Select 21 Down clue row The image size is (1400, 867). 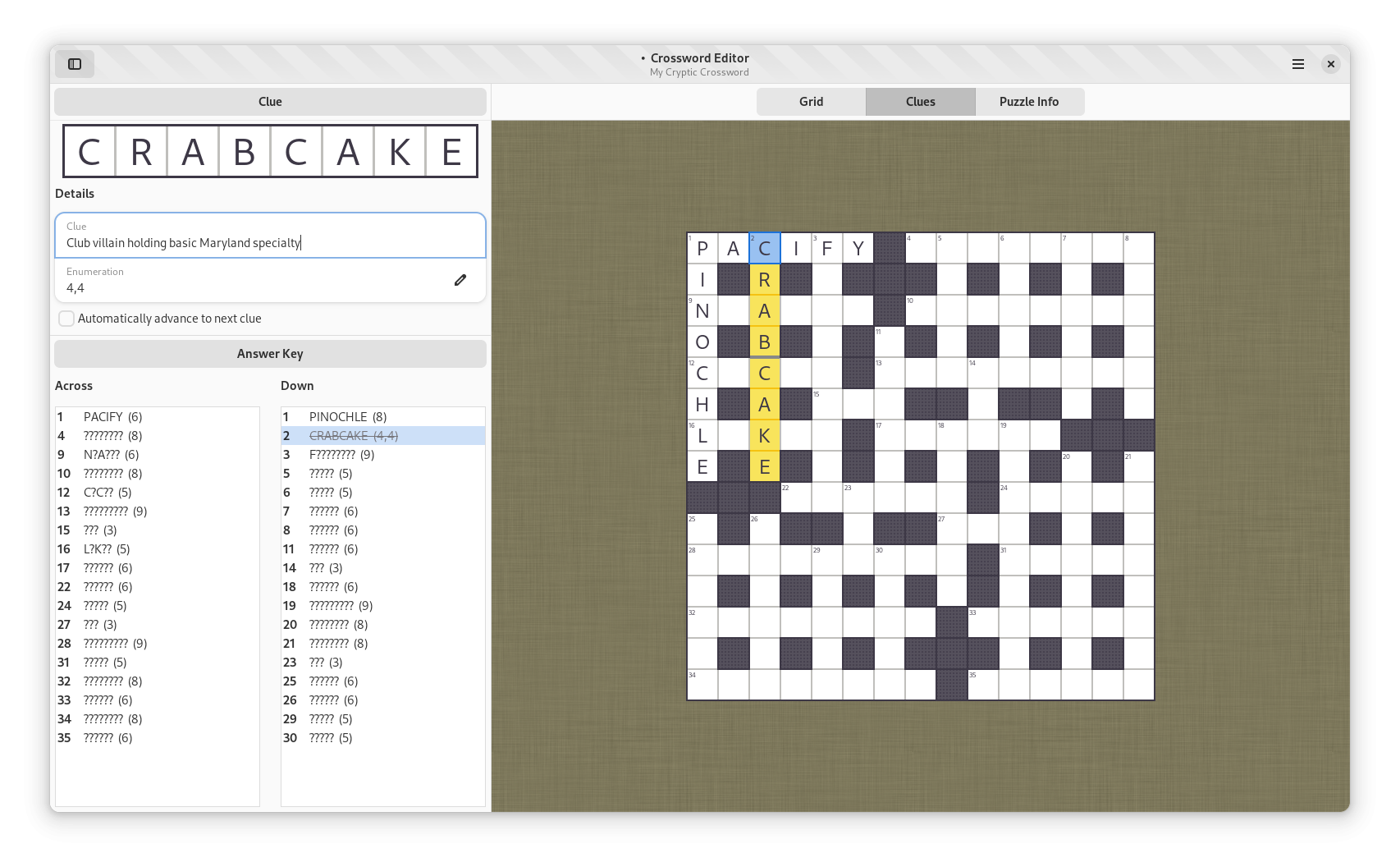pos(383,644)
